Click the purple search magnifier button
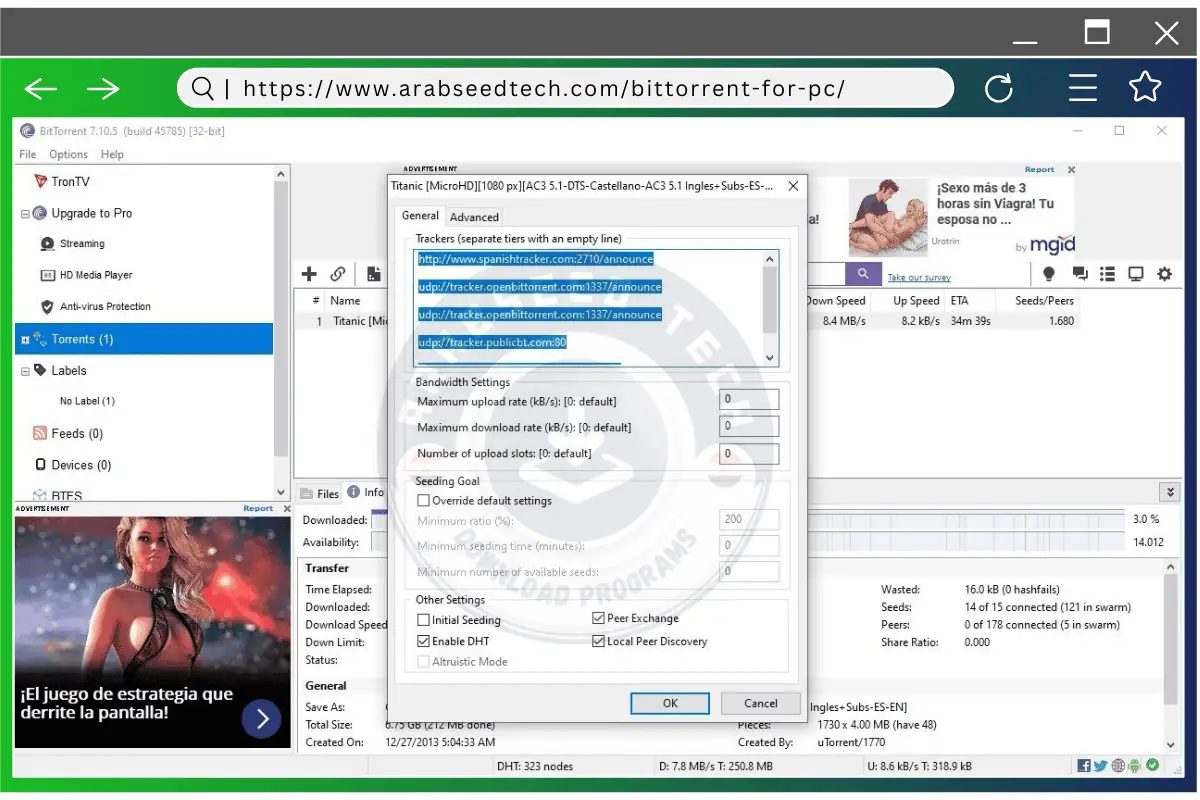The height and width of the screenshot is (800, 1200). 862,274
